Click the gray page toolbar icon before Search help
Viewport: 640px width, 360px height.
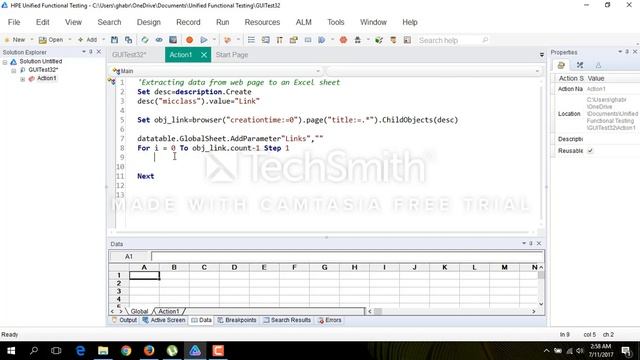click(407, 40)
